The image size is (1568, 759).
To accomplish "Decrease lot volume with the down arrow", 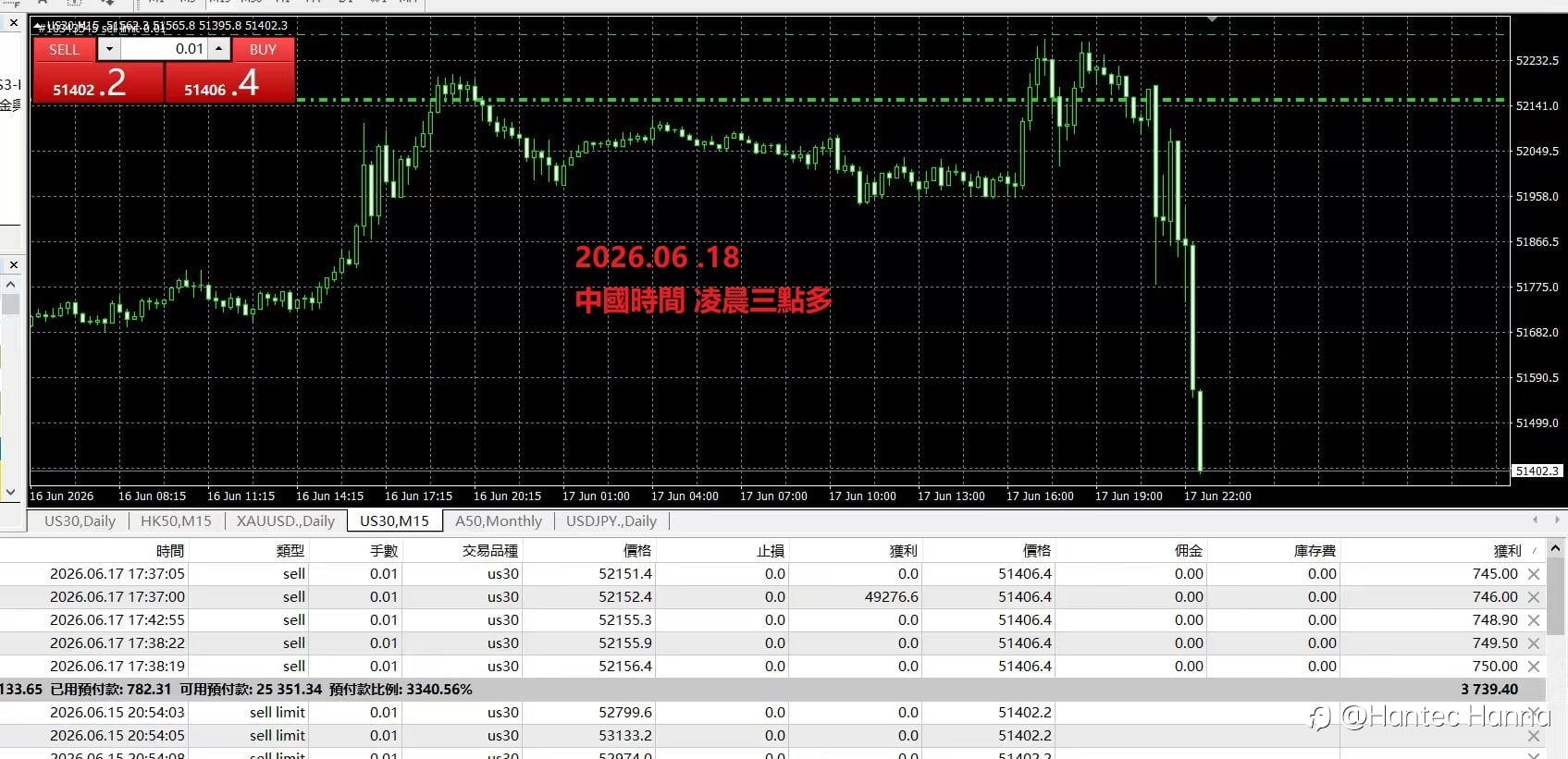I will [109, 49].
